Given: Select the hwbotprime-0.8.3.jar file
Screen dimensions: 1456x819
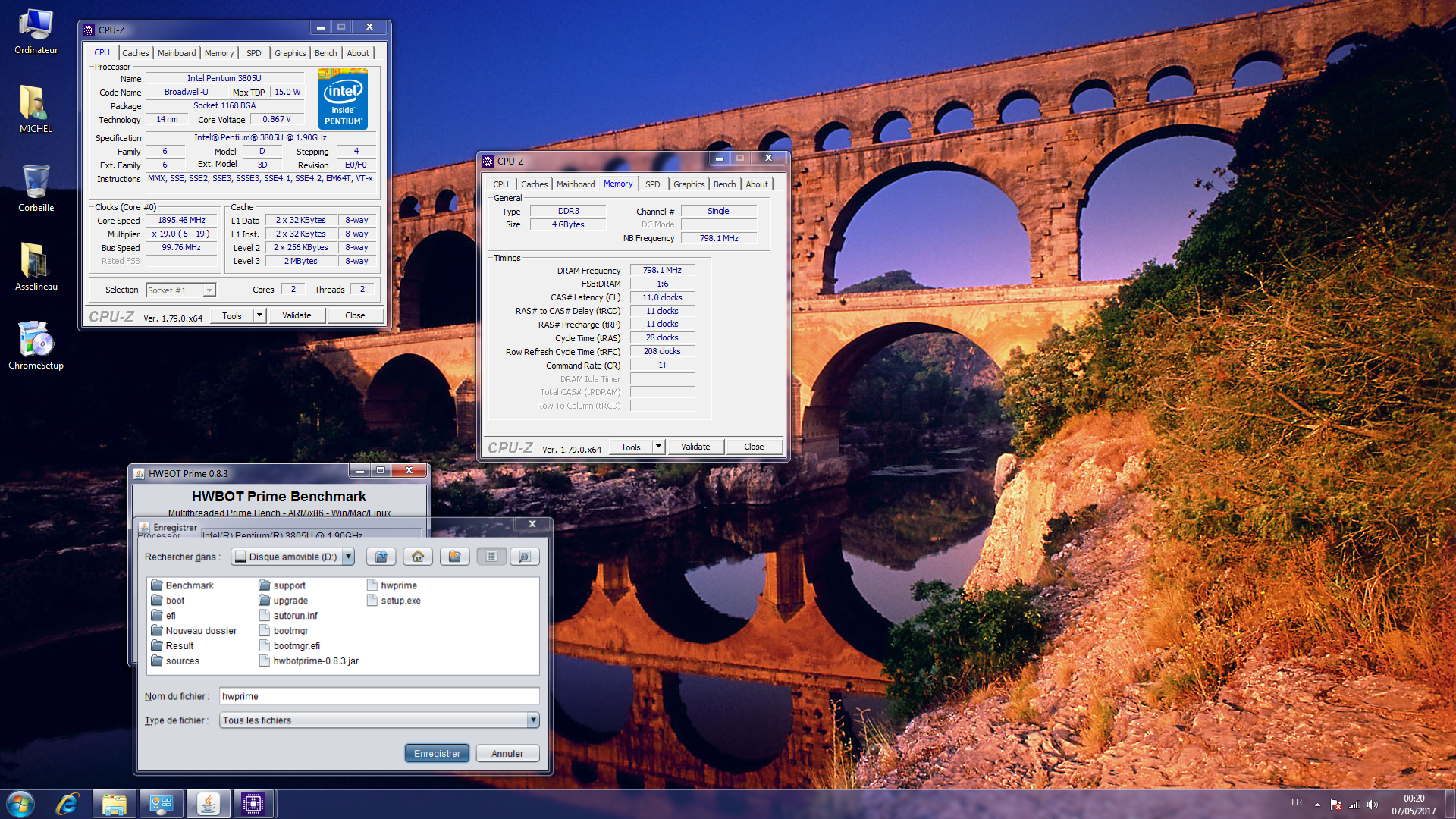Looking at the screenshot, I should [x=309, y=661].
